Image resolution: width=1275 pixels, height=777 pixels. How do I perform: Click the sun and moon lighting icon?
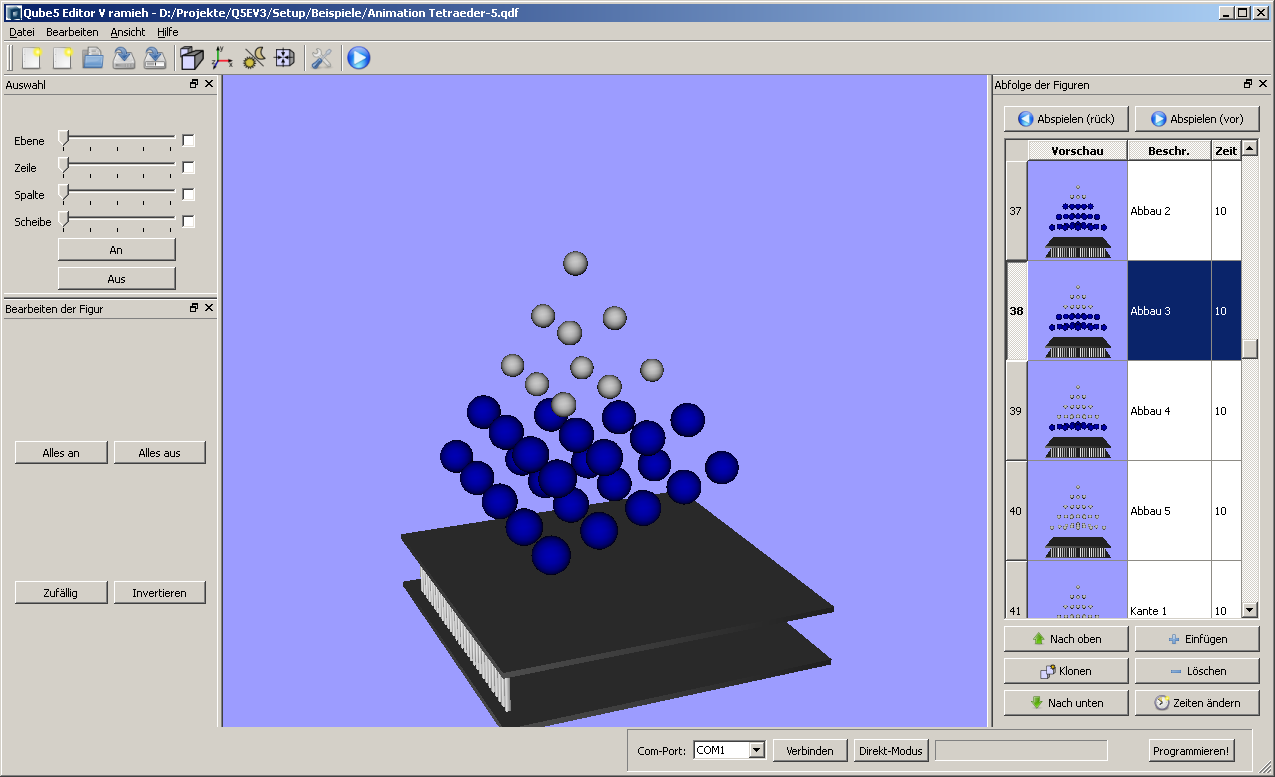point(254,58)
